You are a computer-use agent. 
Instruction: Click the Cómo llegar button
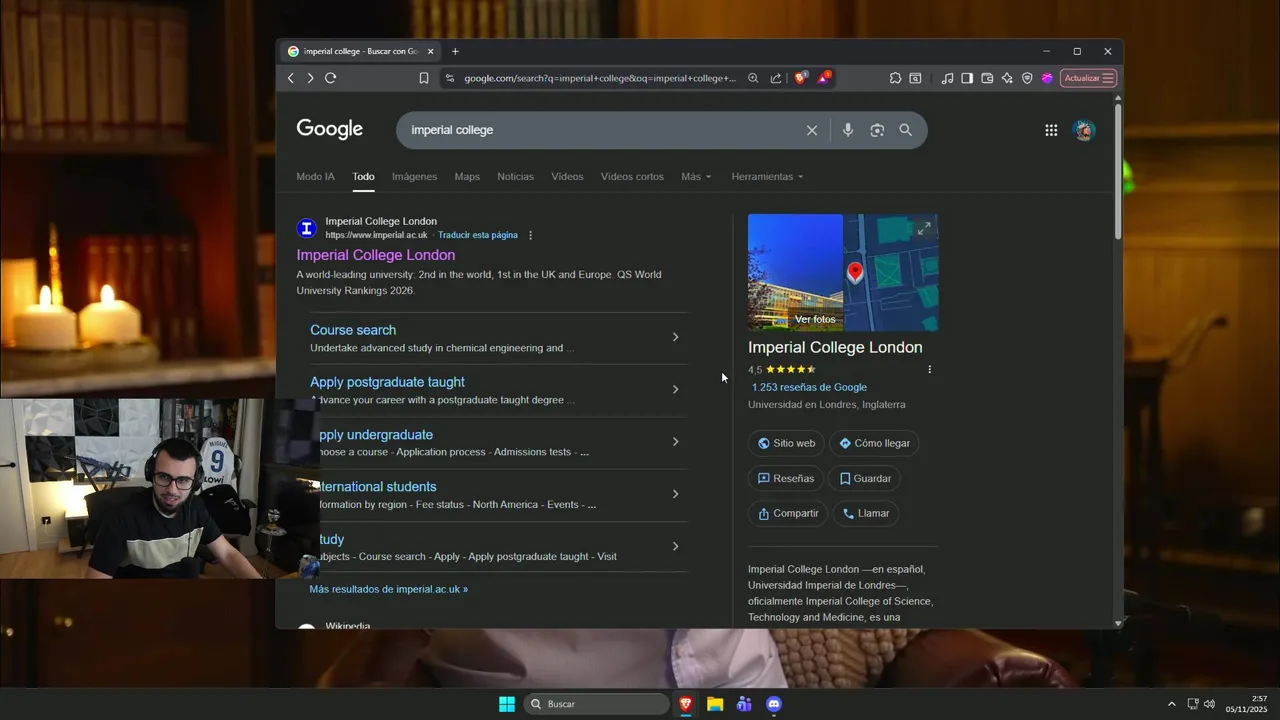(874, 443)
